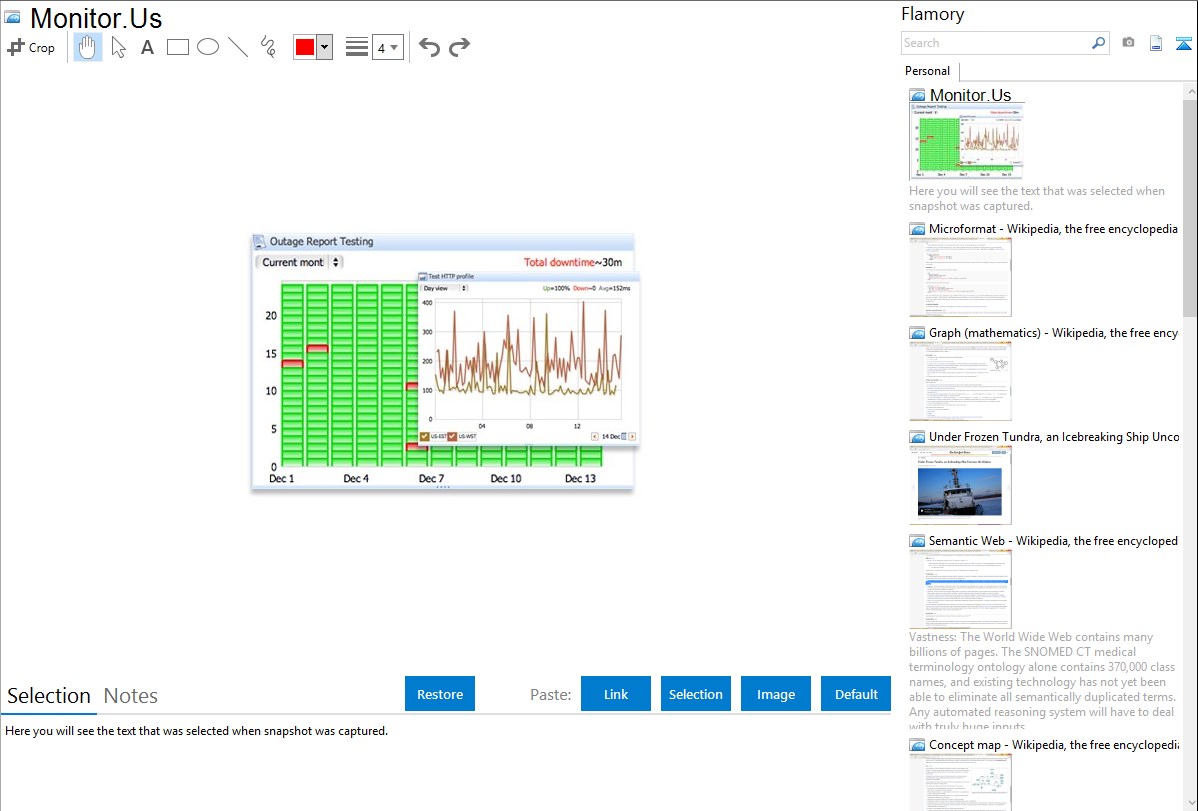Viewport: 1198px width, 811px height.
Task: Pick the ellipse shape tool
Action: tap(208, 47)
